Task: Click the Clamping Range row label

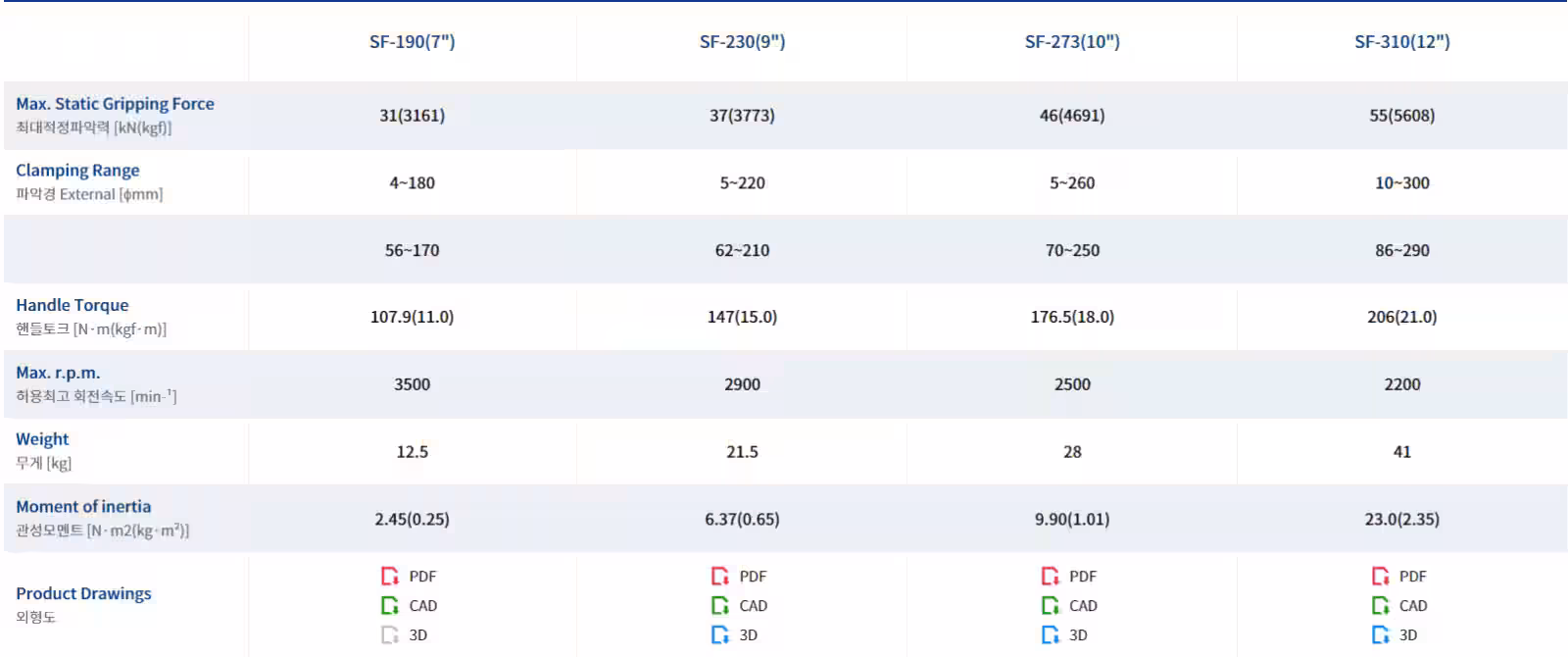Action: pyautogui.click(x=77, y=171)
